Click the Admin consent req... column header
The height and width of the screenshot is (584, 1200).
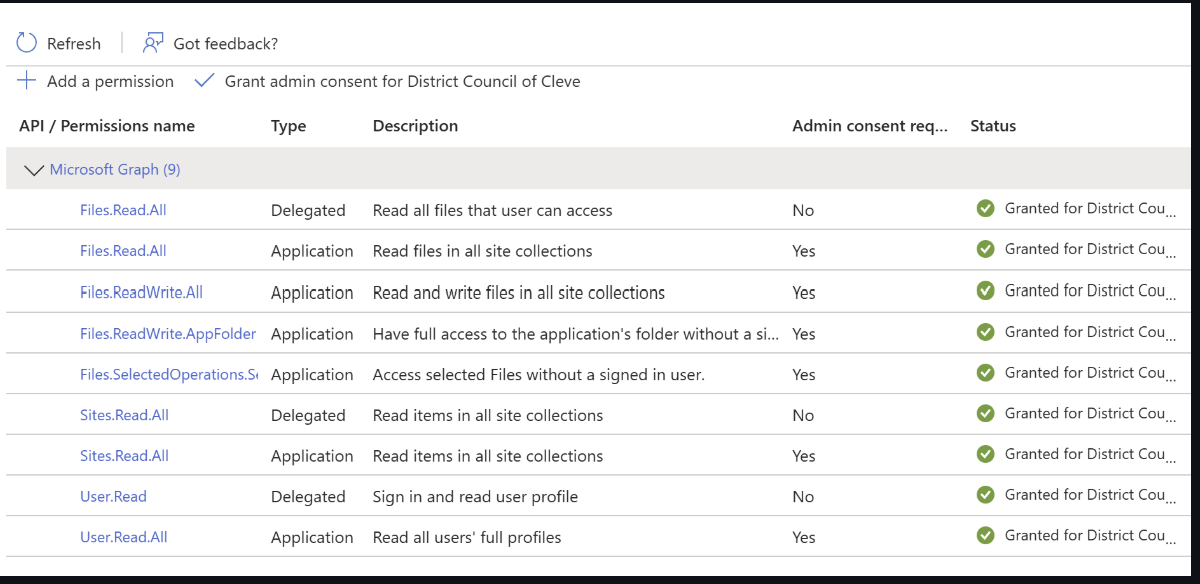(x=870, y=126)
